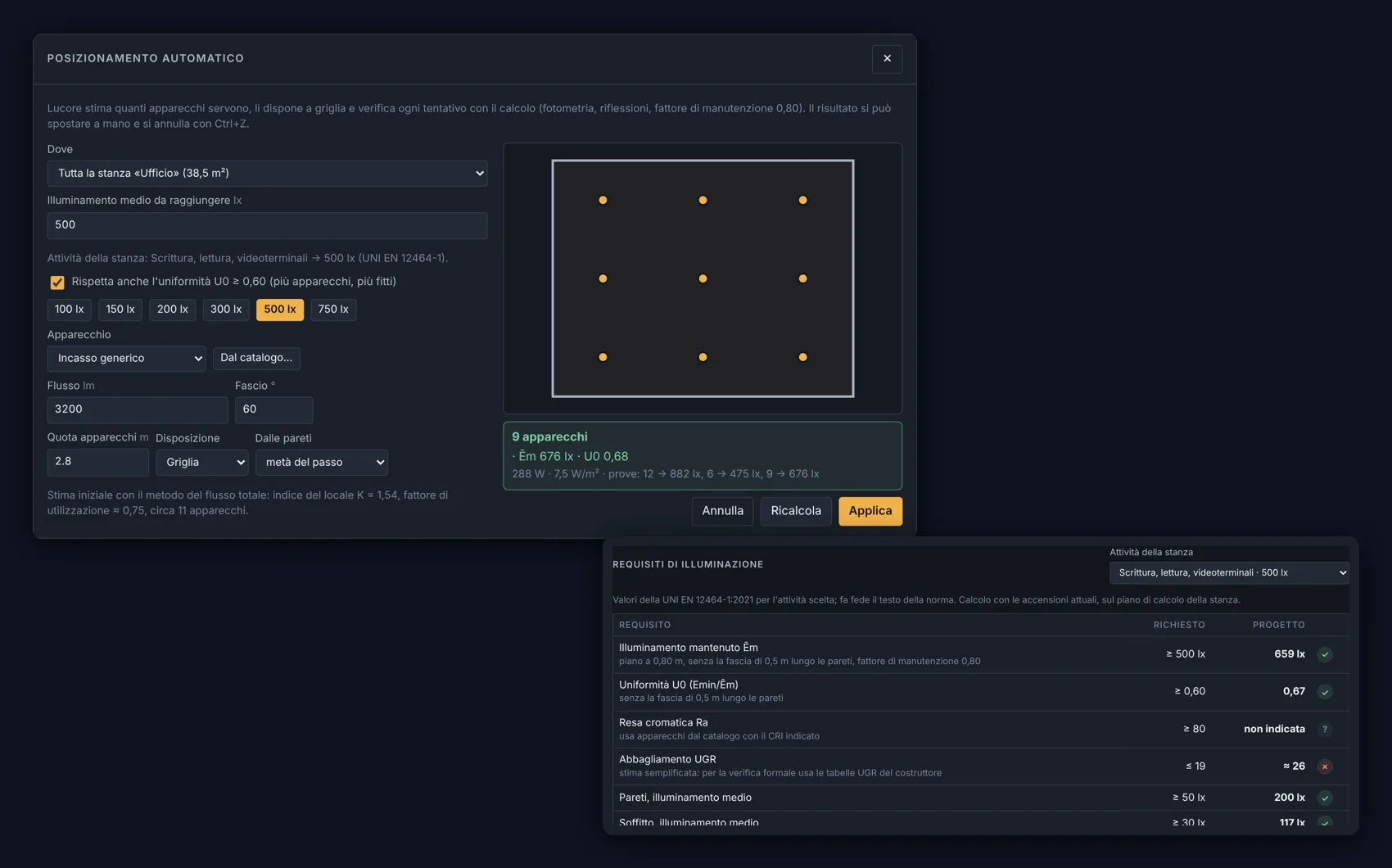Click green check icon for Soffitto row
Screen dimensions: 1392x868
[x=1325, y=822]
